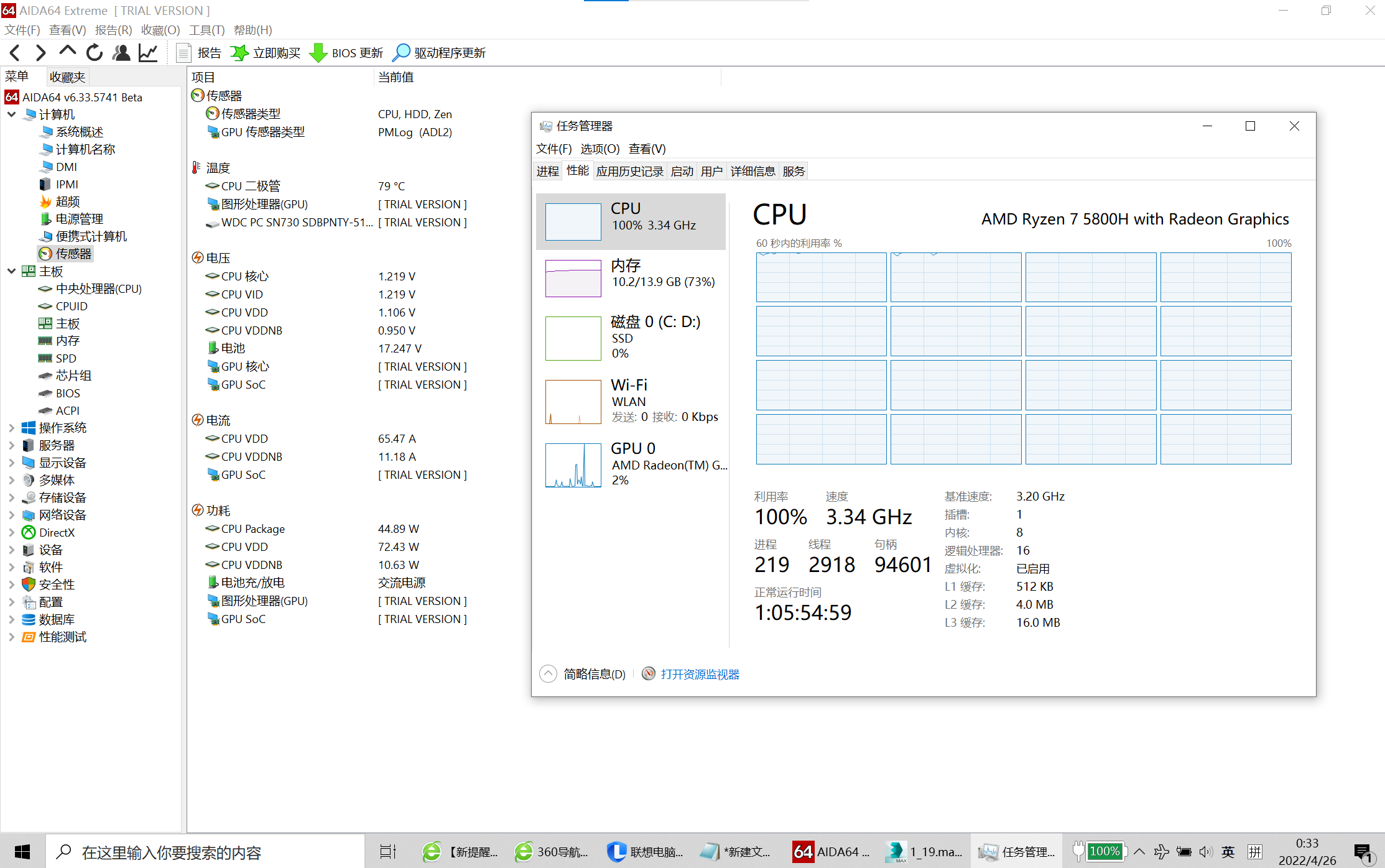Image resolution: width=1385 pixels, height=868 pixels.
Task: Expand the 显示设备 tree node
Action: [x=11, y=463]
